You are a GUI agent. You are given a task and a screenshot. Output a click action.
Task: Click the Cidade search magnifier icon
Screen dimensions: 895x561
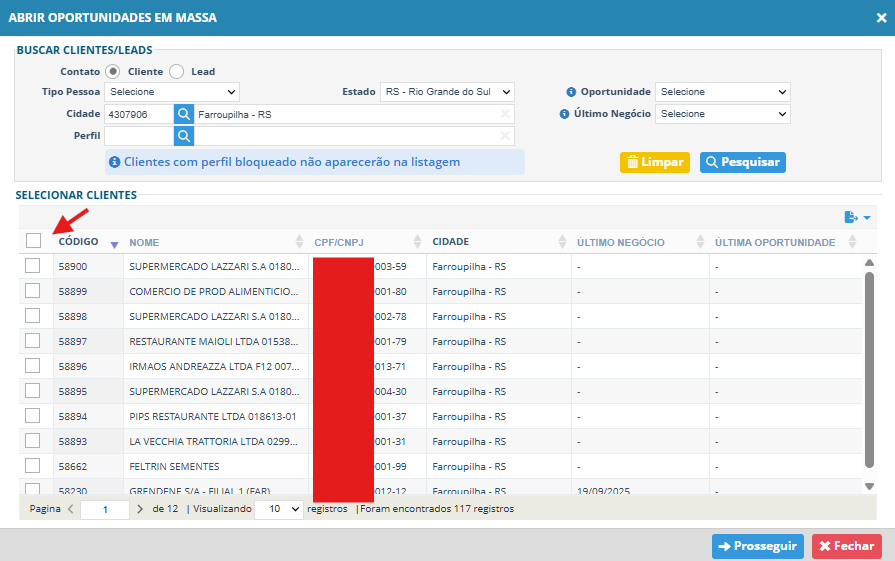point(184,114)
